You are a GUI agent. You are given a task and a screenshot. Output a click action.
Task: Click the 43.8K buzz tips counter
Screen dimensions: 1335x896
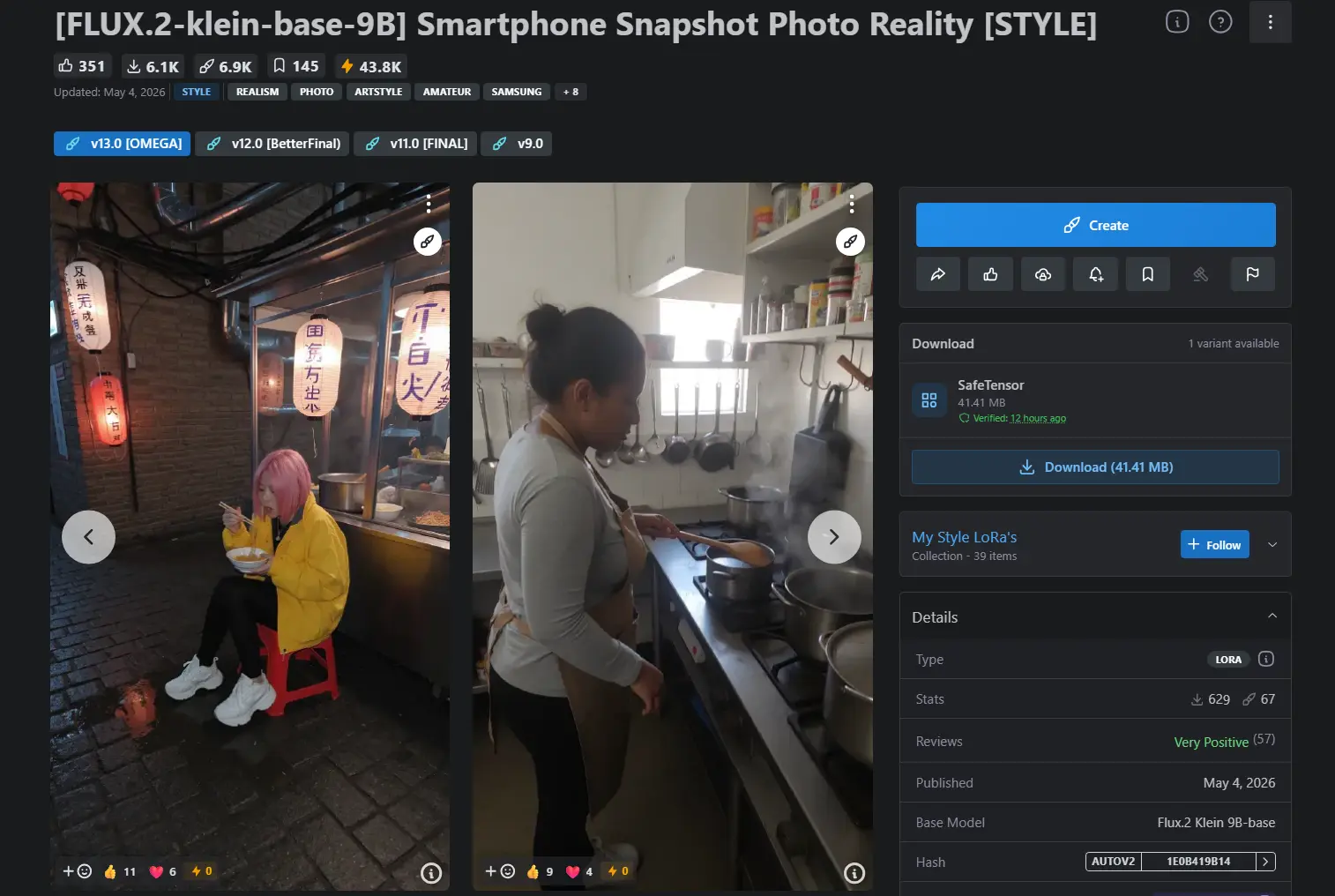point(370,66)
